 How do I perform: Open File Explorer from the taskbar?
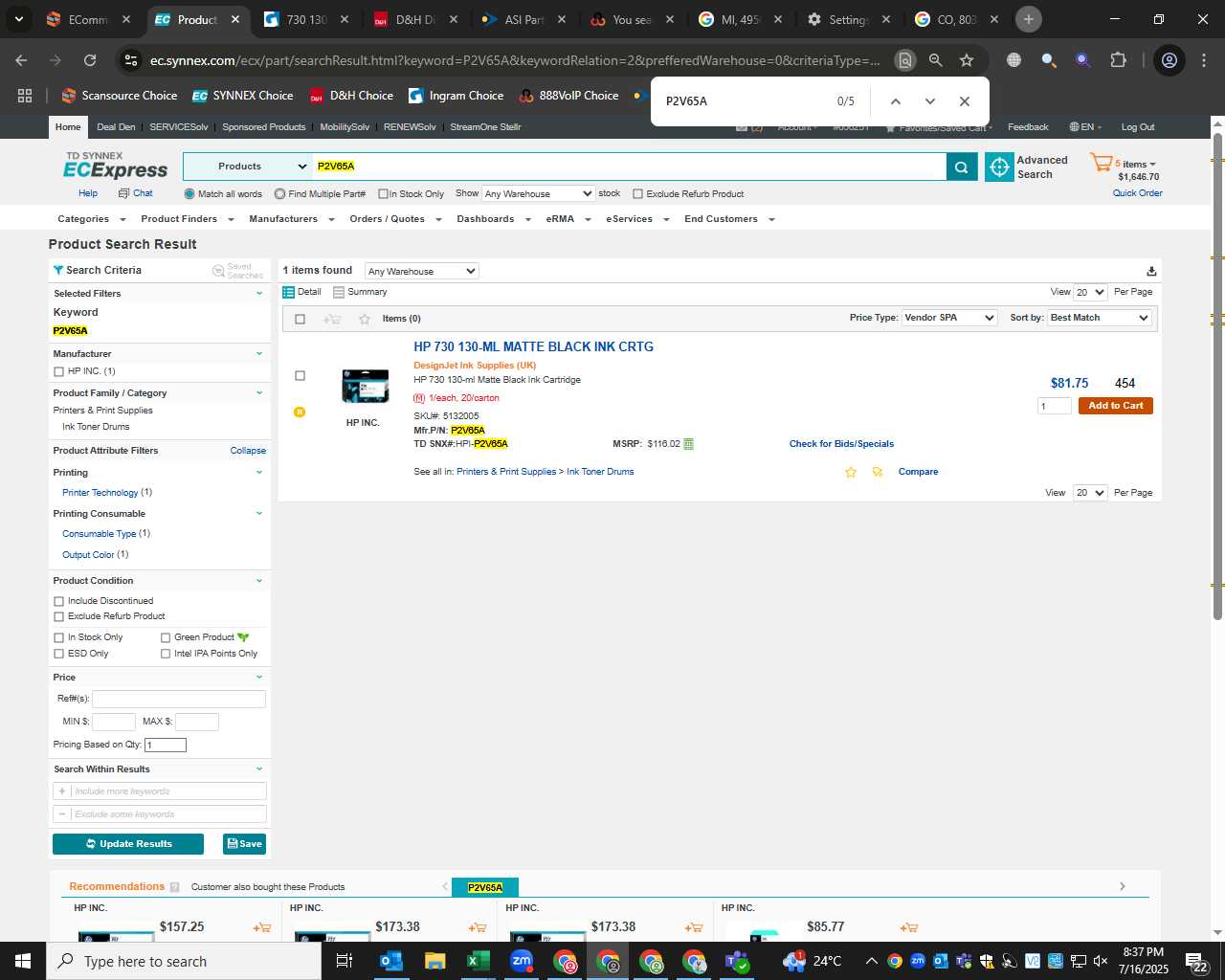point(435,961)
